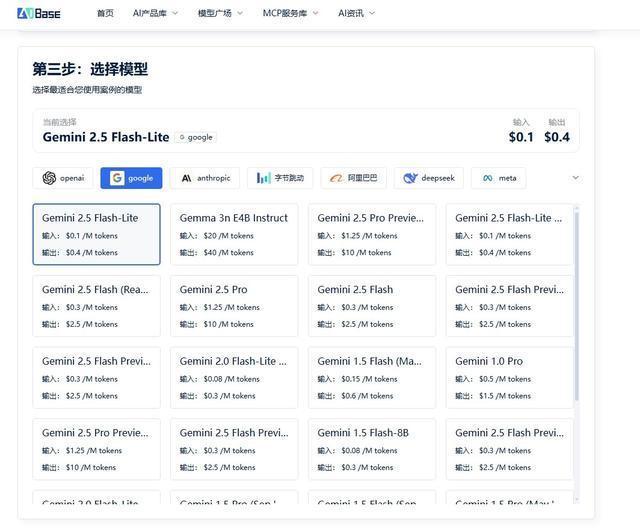Click the google tag beside current model
Screen dimensions: 640x529
point(196,138)
